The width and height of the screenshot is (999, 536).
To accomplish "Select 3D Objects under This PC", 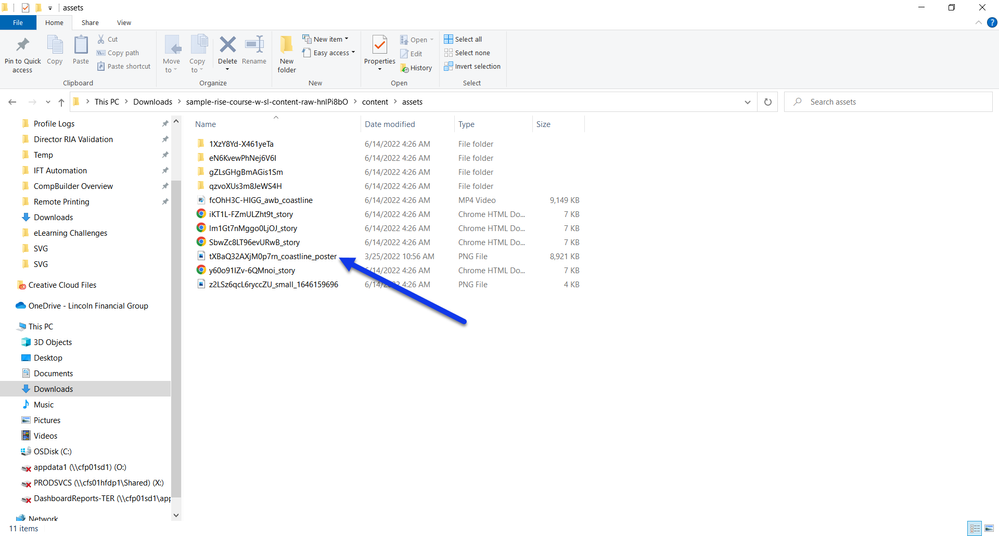I will (52, 342).
